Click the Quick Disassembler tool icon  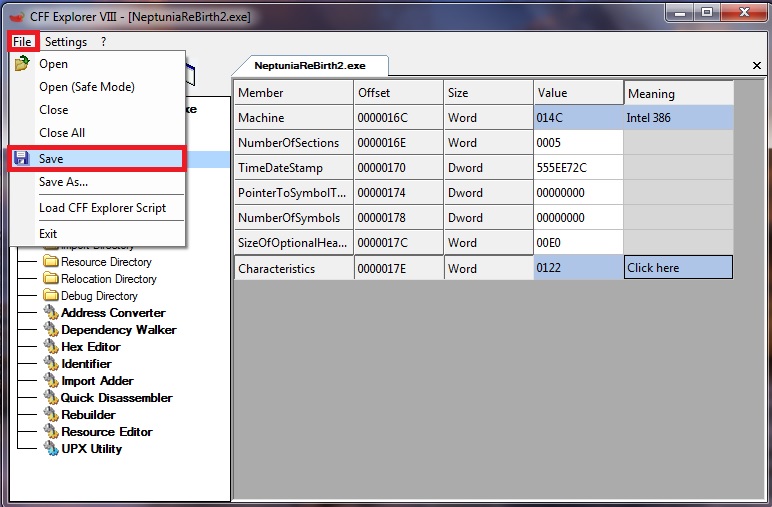(51, 397)
